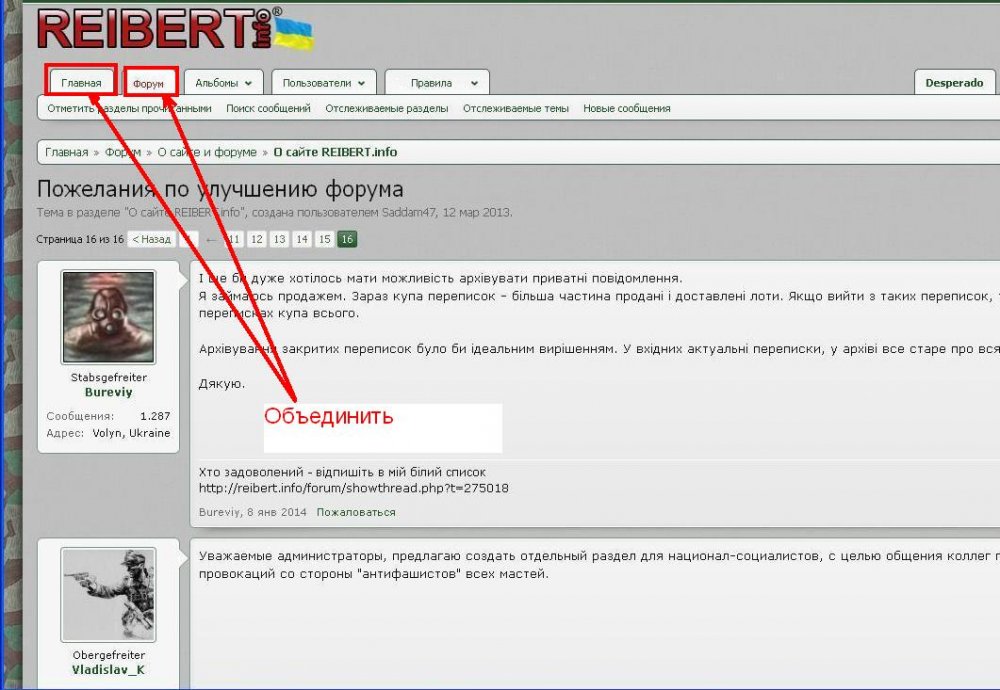Click Bureviy's message count 1.287
Viewport: 1000px width, 690px height.
[x=155, y=416]
